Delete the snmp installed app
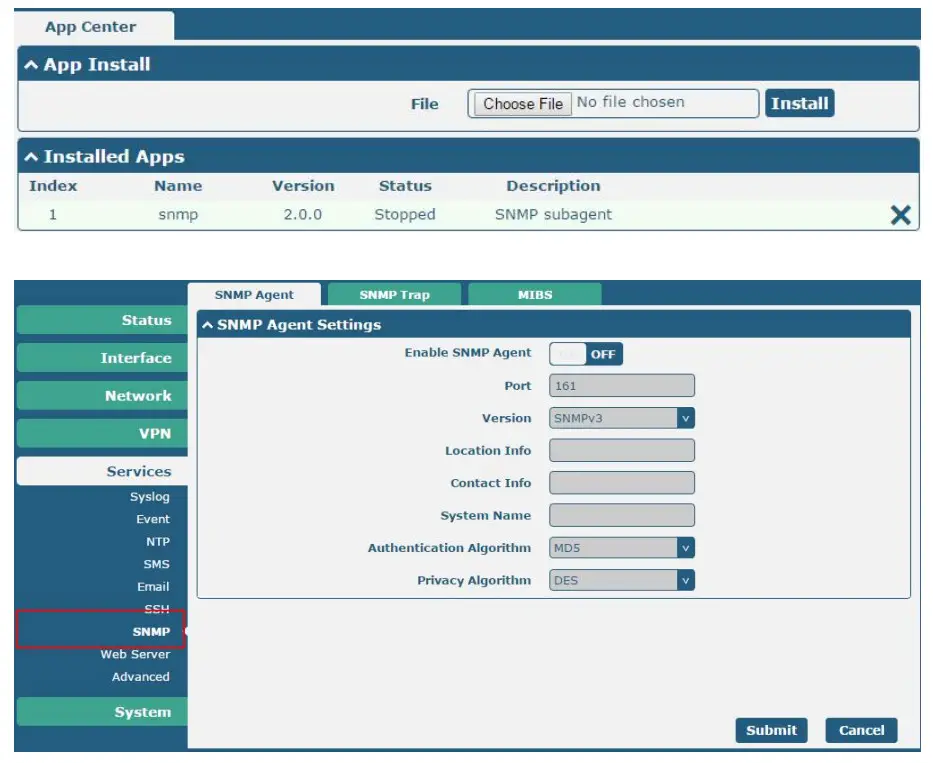The width and height of the screenshot is (933, 763). tap(898, 213)
